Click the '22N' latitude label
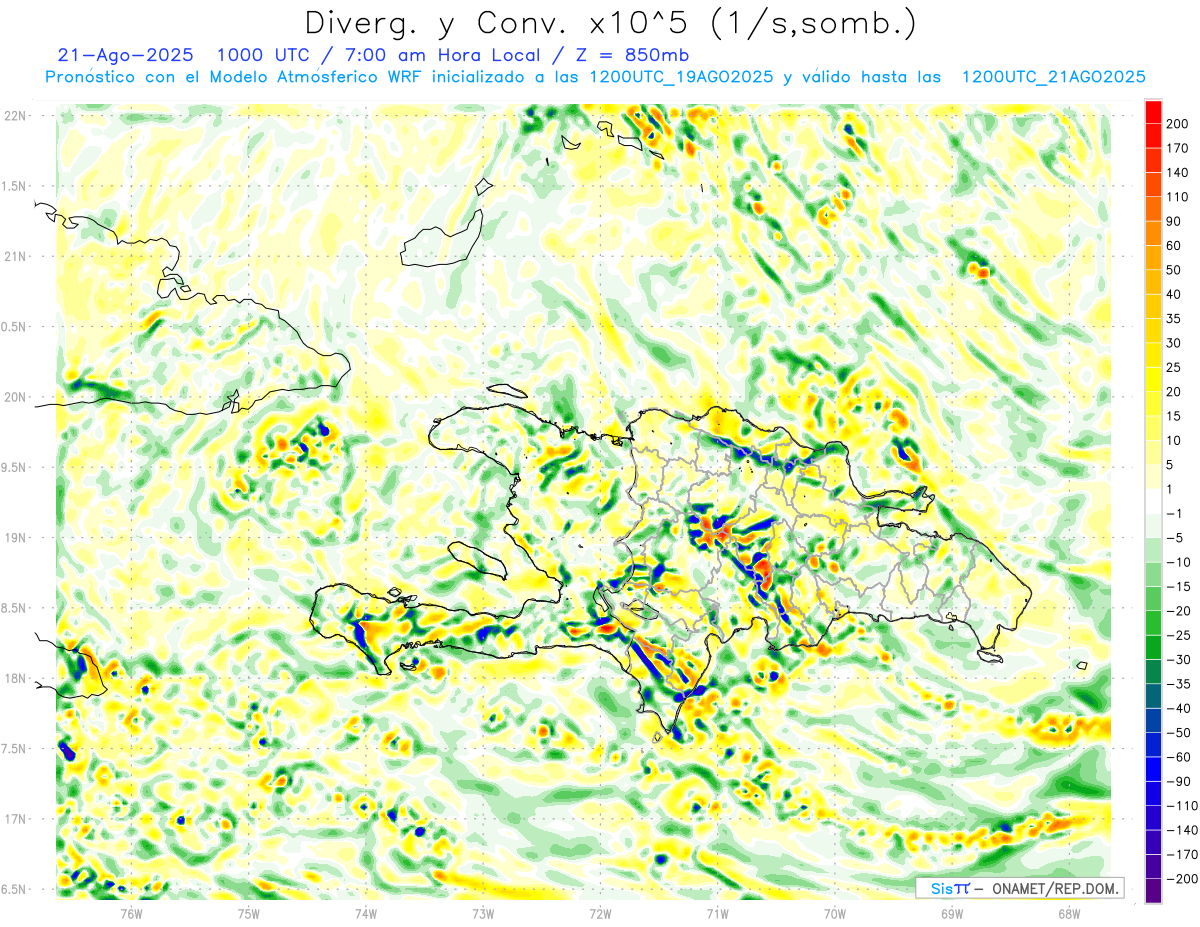Screen dimensions: 1200x927 click(15, 115)
